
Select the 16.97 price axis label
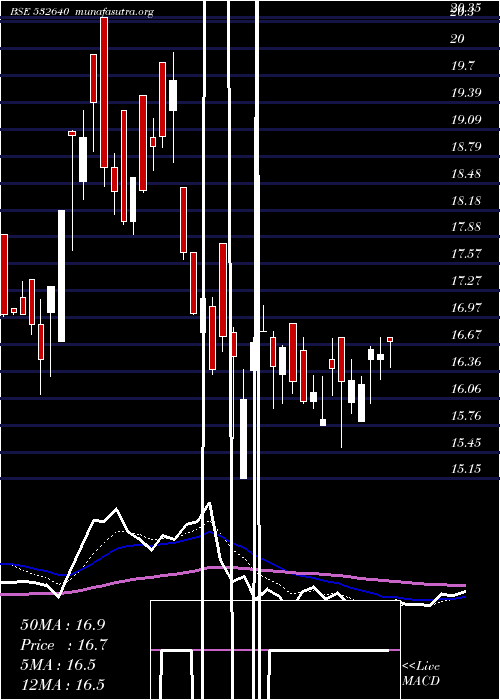tap(466, 308)
